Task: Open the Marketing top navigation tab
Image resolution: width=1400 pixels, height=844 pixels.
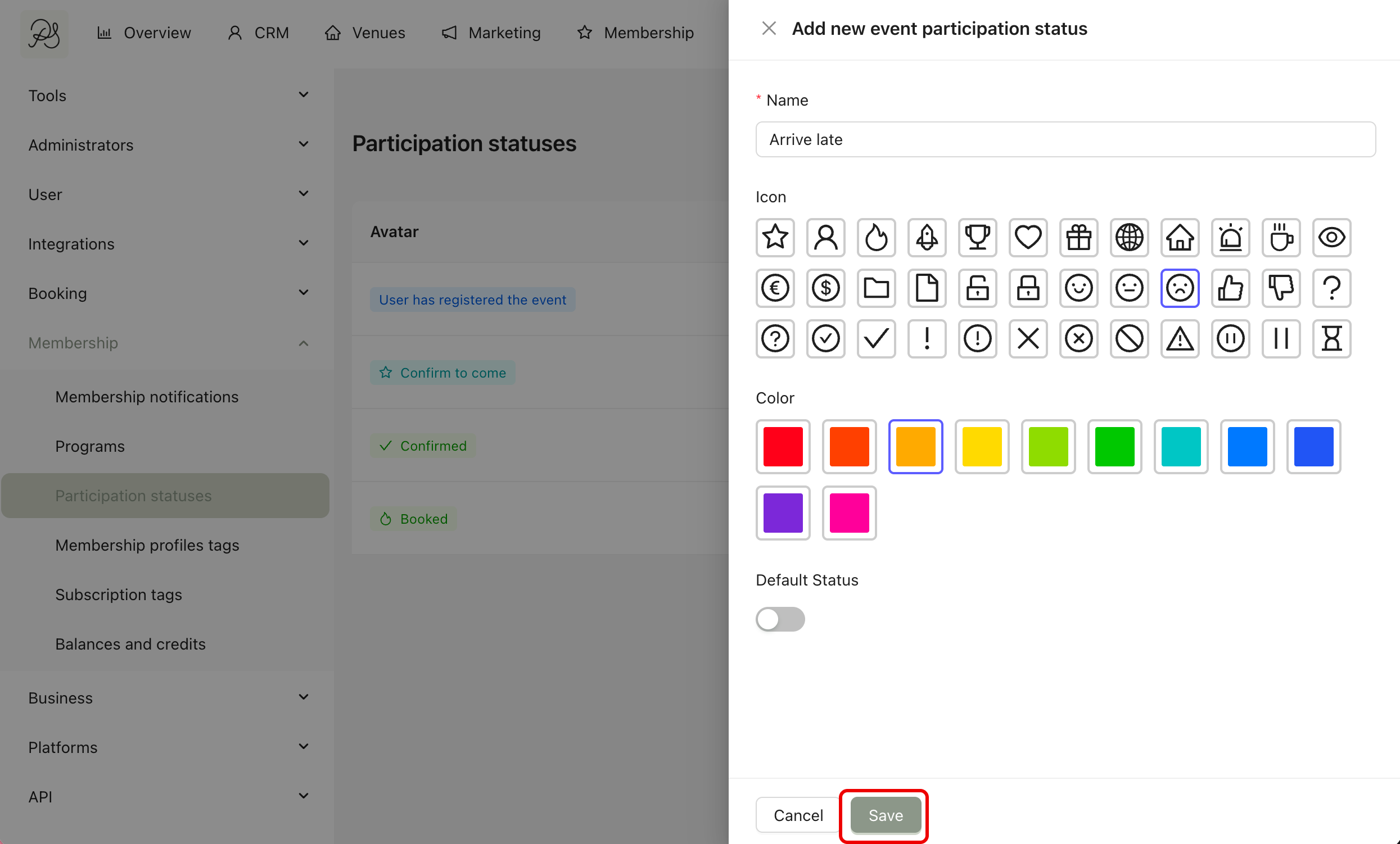Action: click(491, 33)
